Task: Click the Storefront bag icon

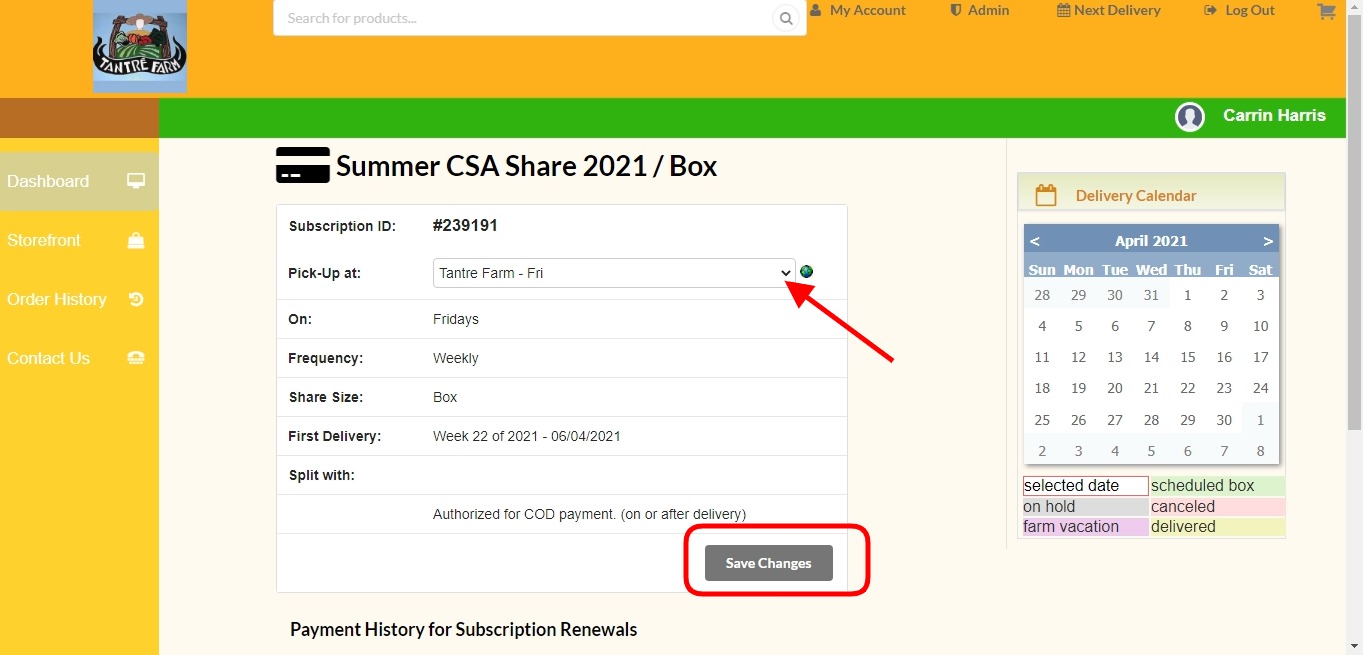Action: tap(136, 240)
